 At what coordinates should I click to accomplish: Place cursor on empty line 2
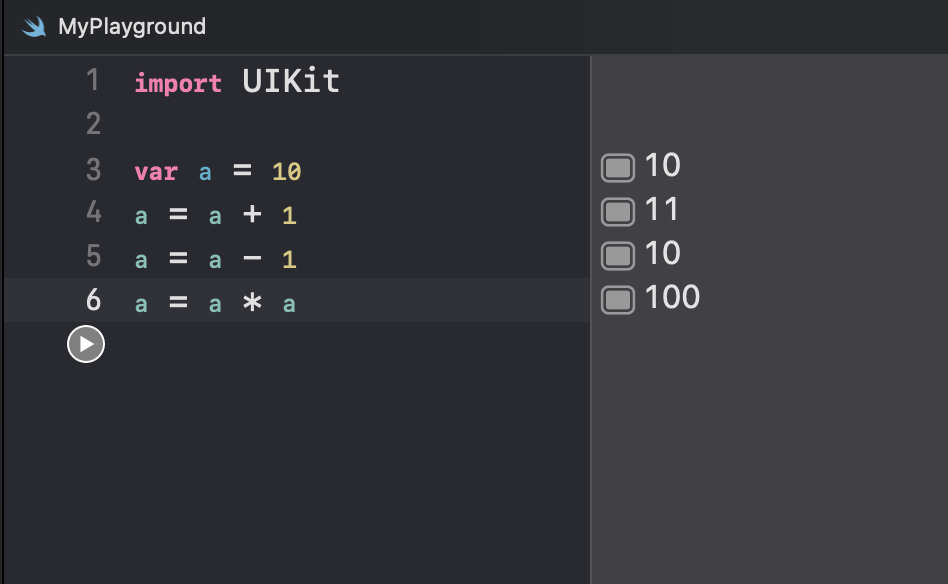coord(357,125)
